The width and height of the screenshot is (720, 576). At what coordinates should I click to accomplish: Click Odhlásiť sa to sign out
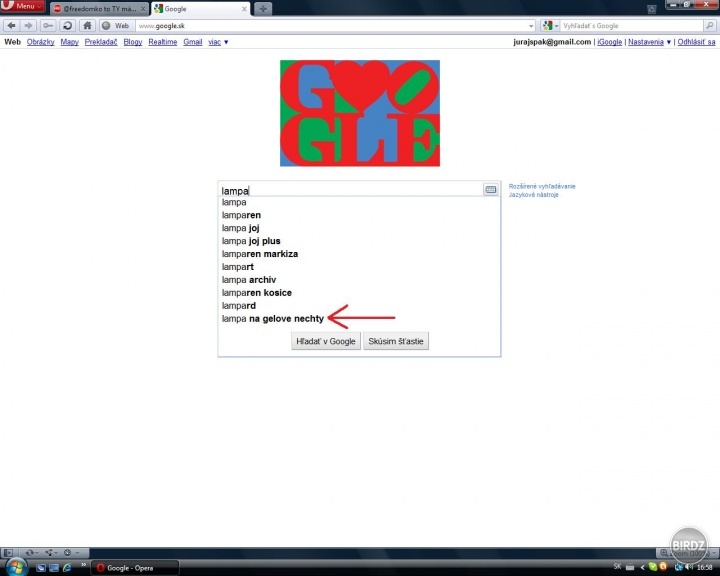[x=696, y=42]
